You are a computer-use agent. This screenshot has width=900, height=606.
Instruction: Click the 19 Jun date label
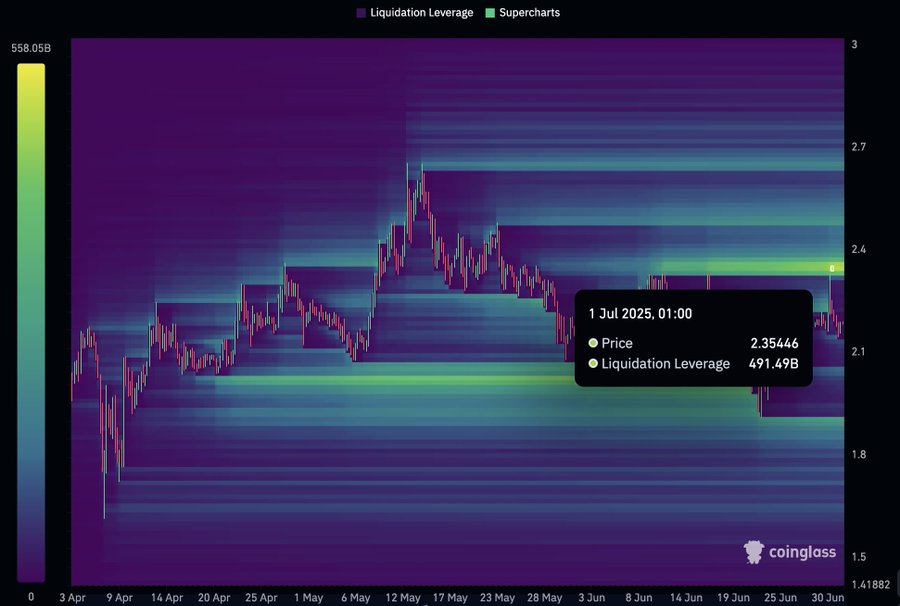coord(733,597)
